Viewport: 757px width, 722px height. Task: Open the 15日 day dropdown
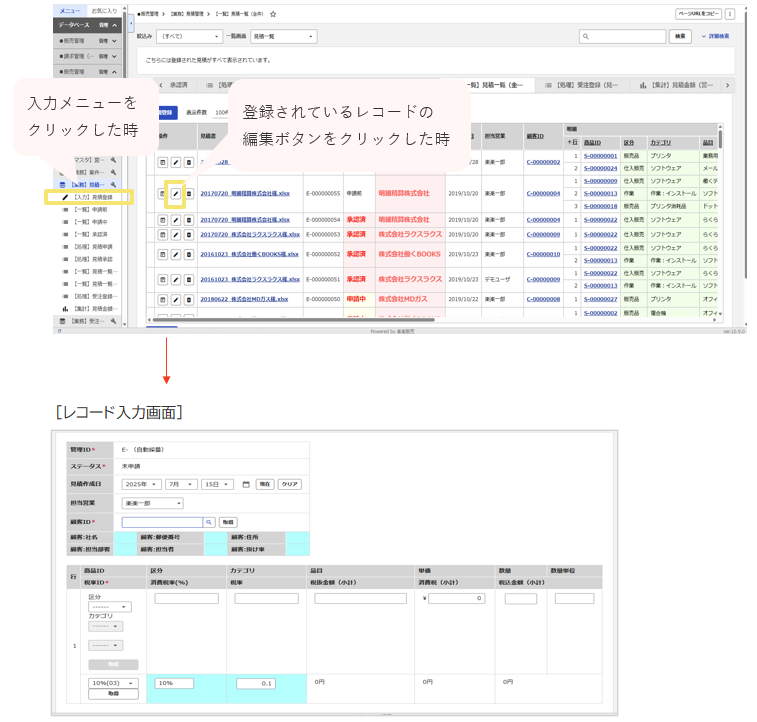click(x=218, y=484)
